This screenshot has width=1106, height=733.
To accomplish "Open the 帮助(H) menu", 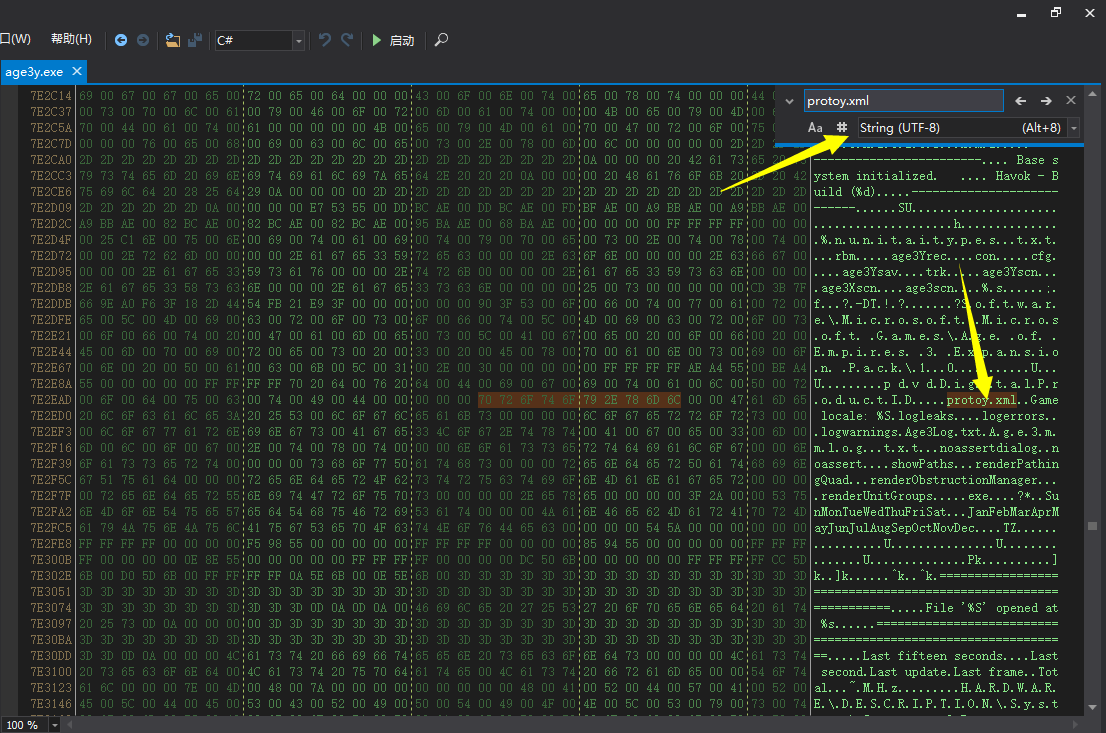I will click(x=71, y=39).
